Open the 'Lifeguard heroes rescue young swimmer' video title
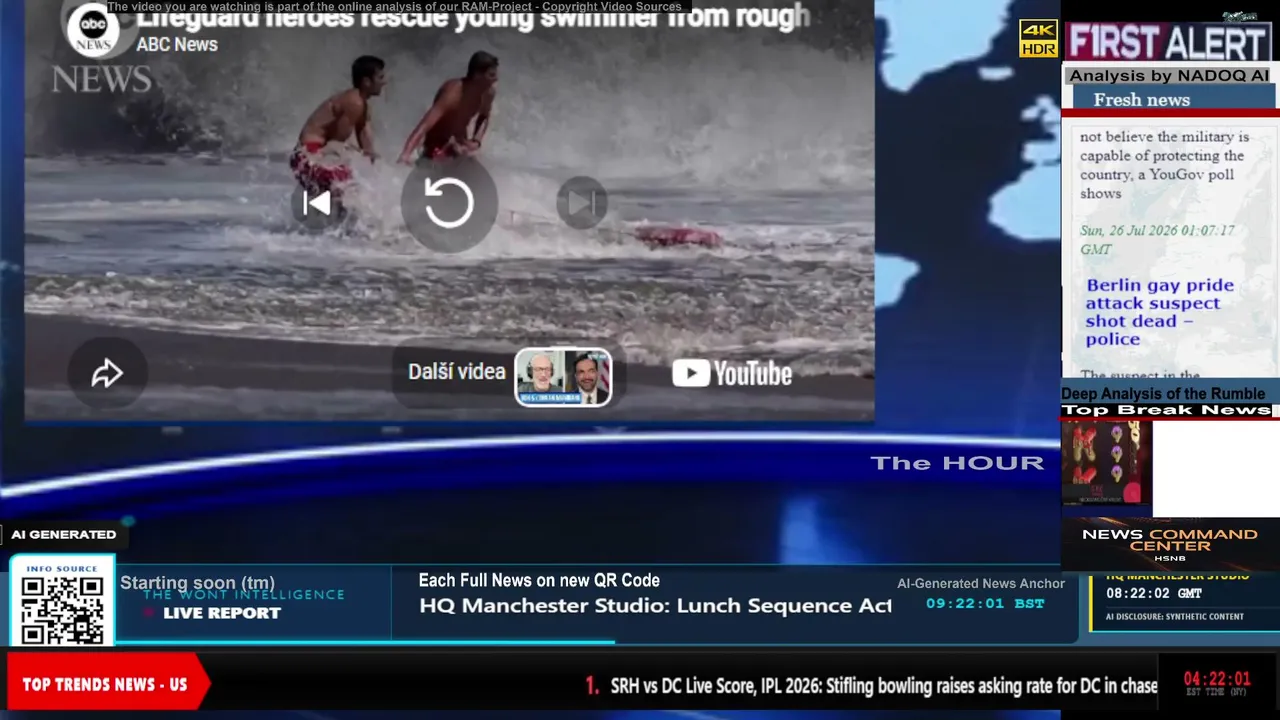 [x=472, y=16]
